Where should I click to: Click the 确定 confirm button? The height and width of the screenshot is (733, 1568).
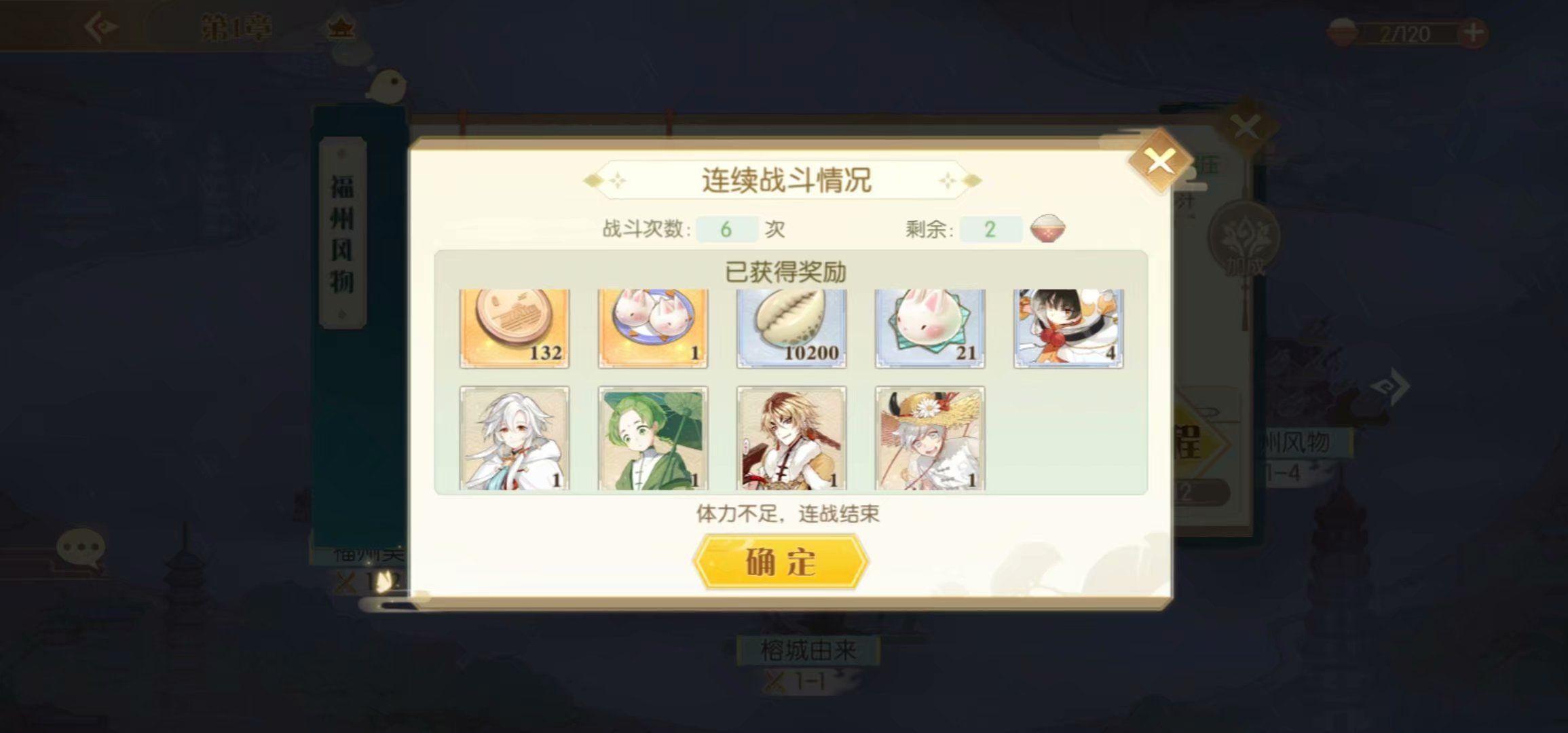[781, 561]
